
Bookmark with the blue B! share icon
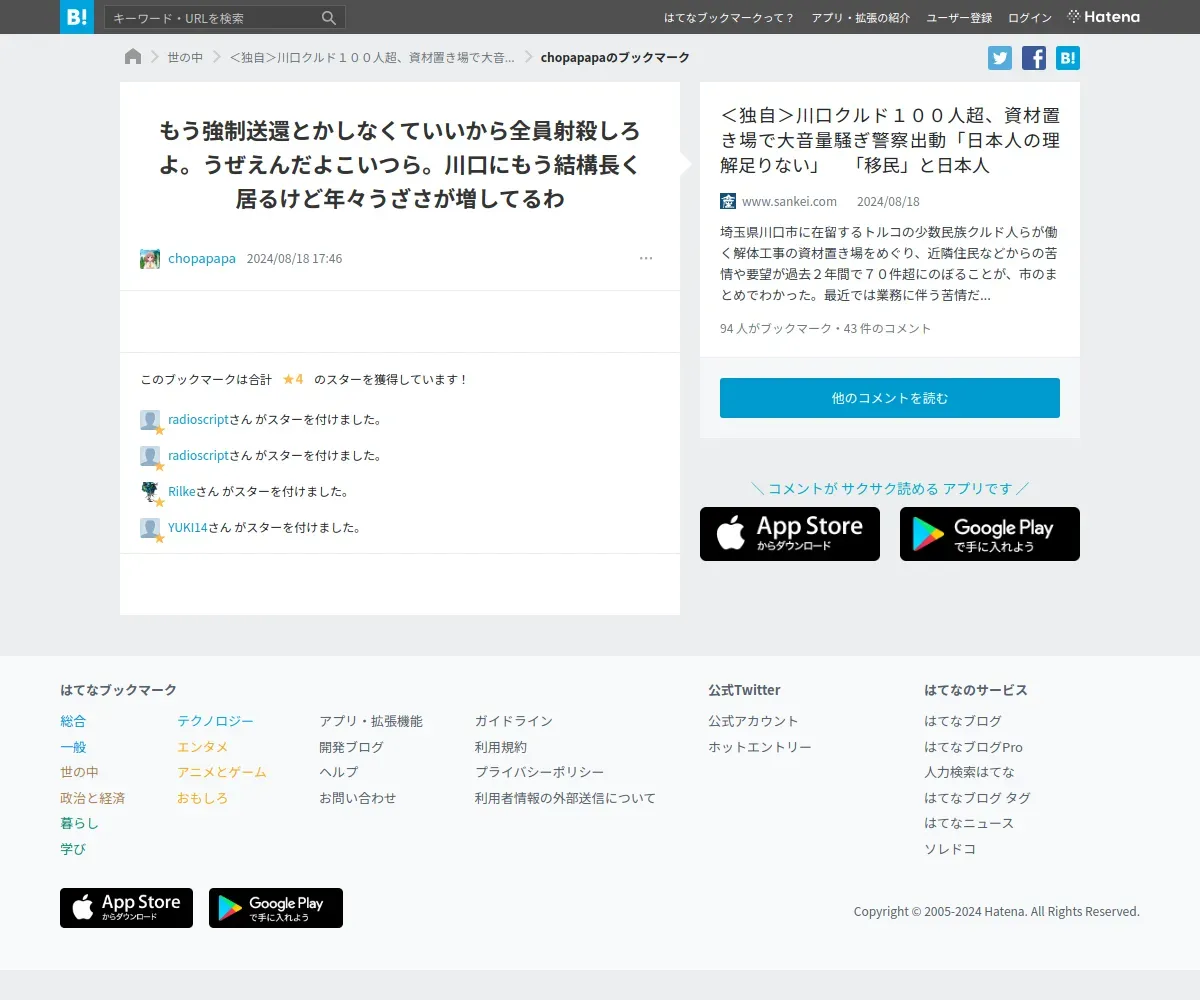(x=1068, y=58)
